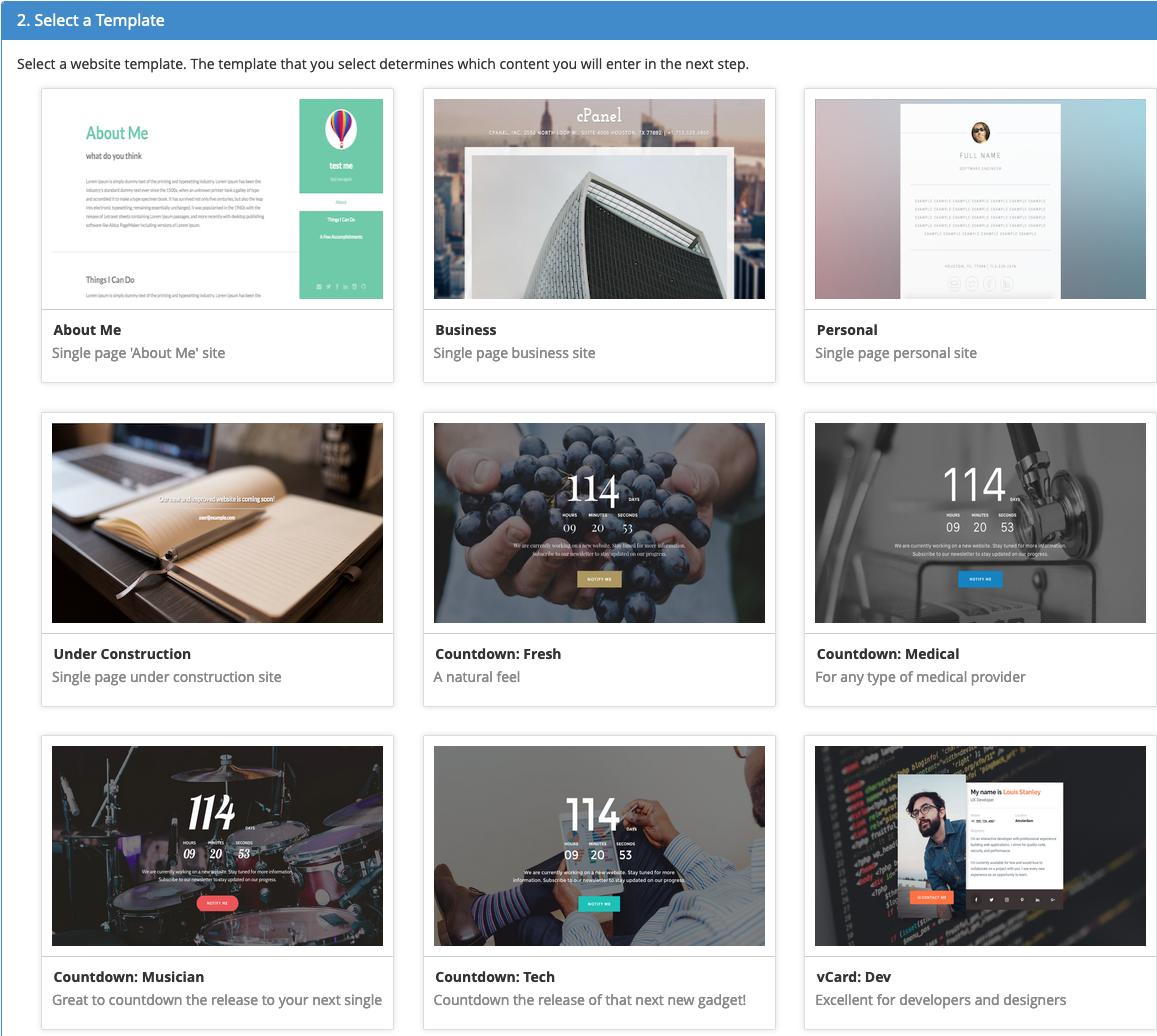Click "Single page business site" description
Screen dimensions: 1157x1036
point(514,353)
